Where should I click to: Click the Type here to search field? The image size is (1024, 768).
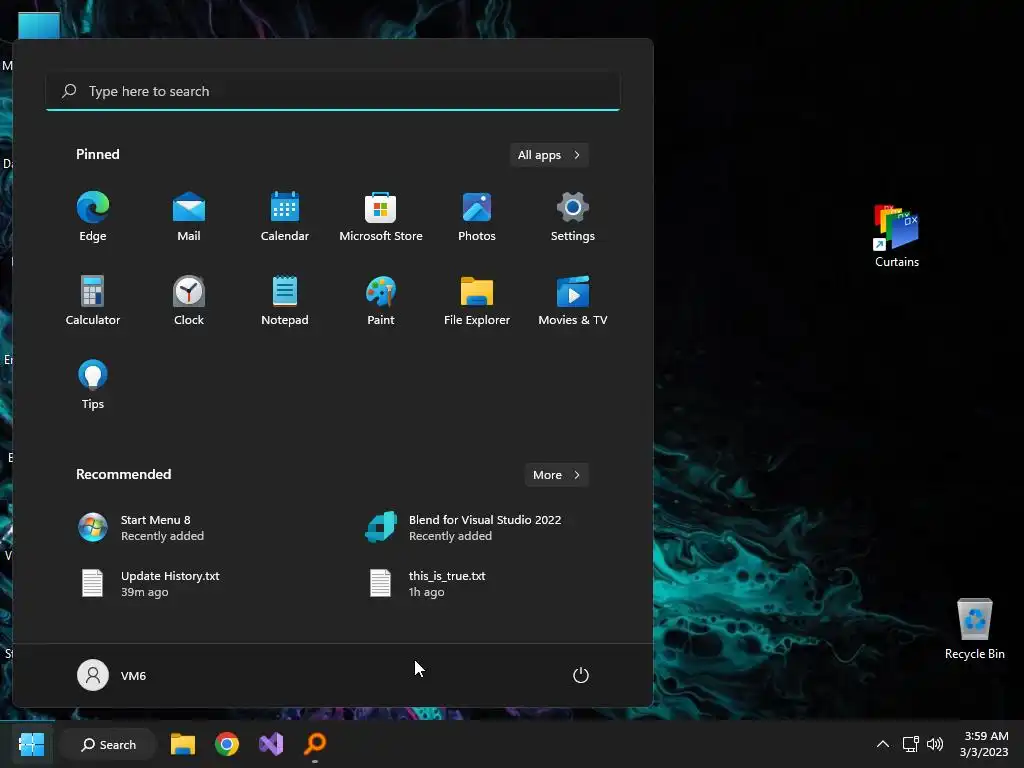[333, 91]
